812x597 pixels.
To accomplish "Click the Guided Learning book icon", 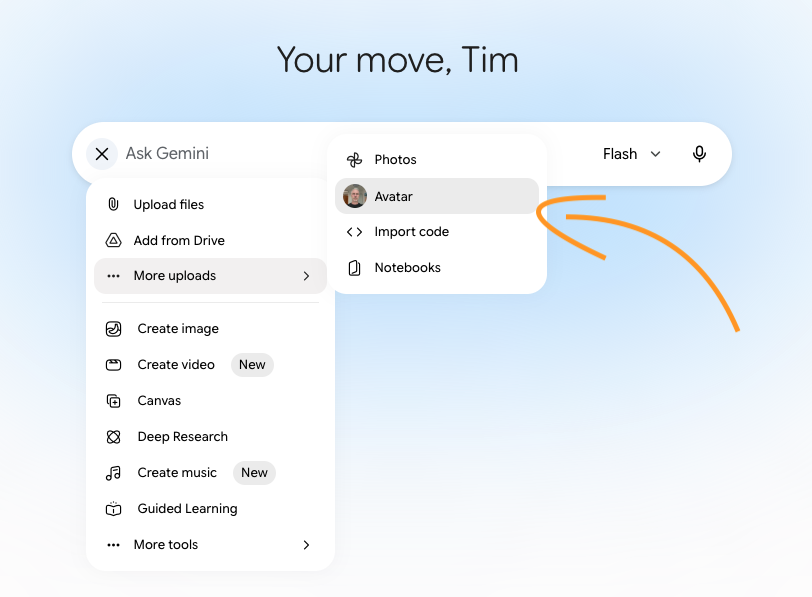I will tap(113, 509).
